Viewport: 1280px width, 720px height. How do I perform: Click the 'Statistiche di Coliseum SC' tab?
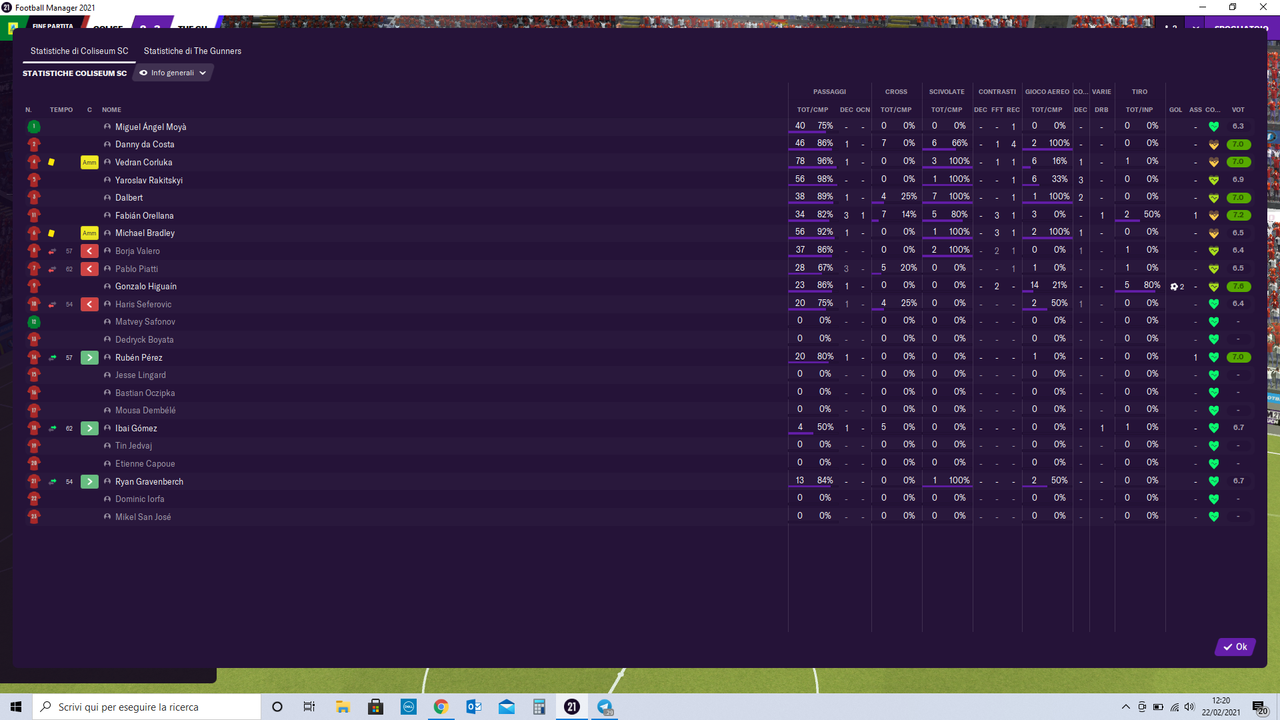(78, 51)
